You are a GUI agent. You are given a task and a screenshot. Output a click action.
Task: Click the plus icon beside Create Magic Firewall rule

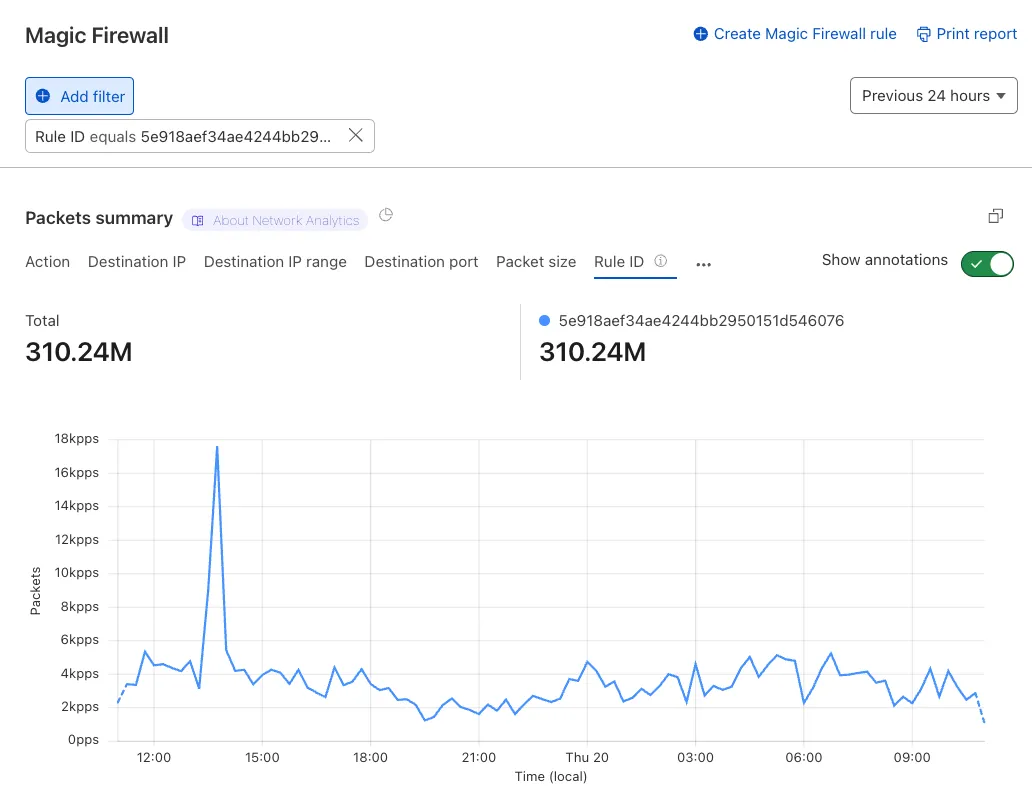[x=700, y=34]
